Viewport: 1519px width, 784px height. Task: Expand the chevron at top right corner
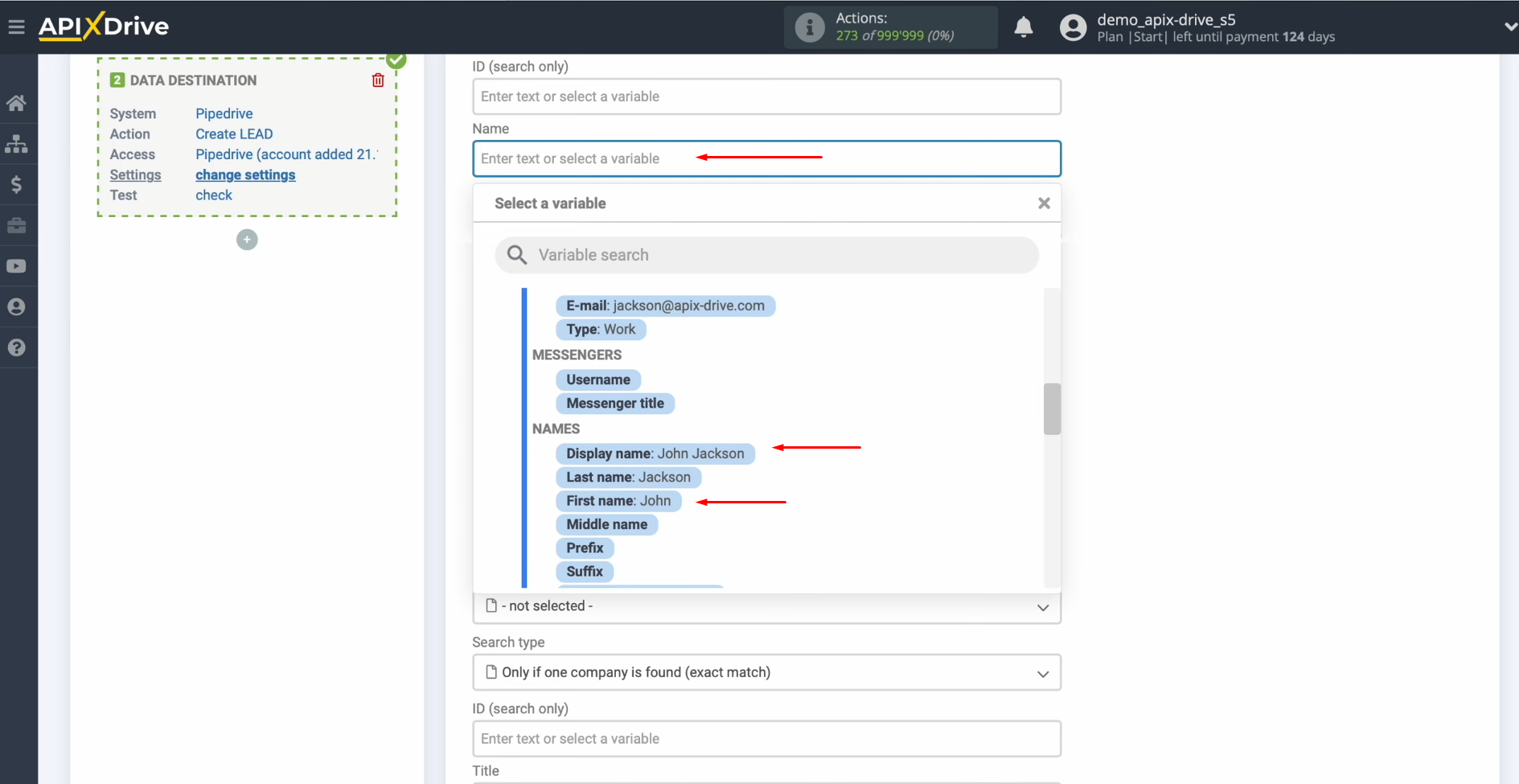(1508, 26)
